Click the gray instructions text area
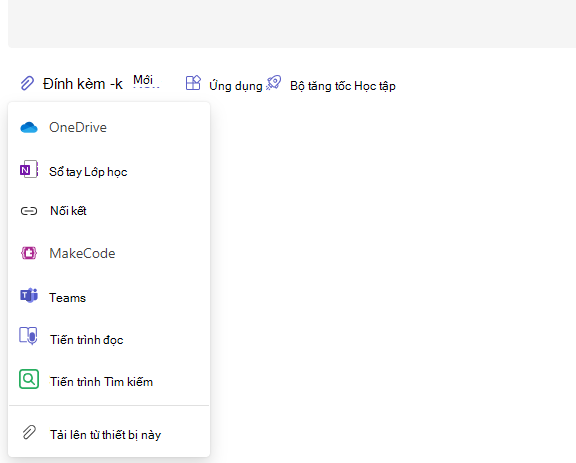This screenshot has height=463, width=576. click(x=292, y=24)
